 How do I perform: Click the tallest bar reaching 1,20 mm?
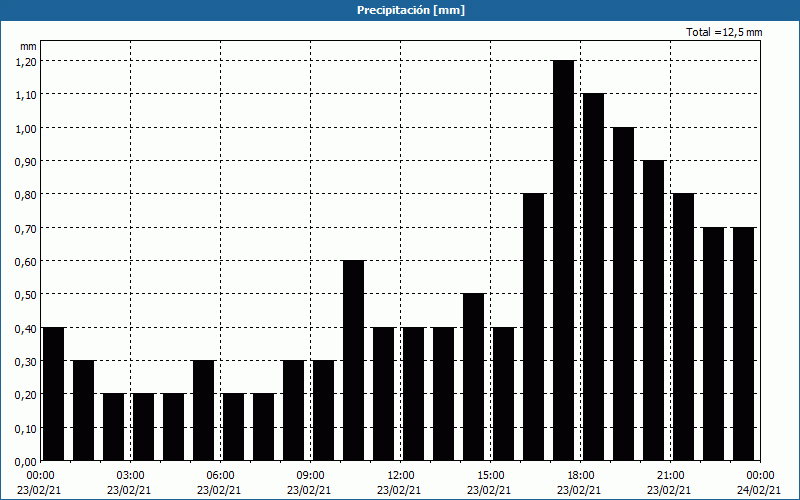point(563,261)
